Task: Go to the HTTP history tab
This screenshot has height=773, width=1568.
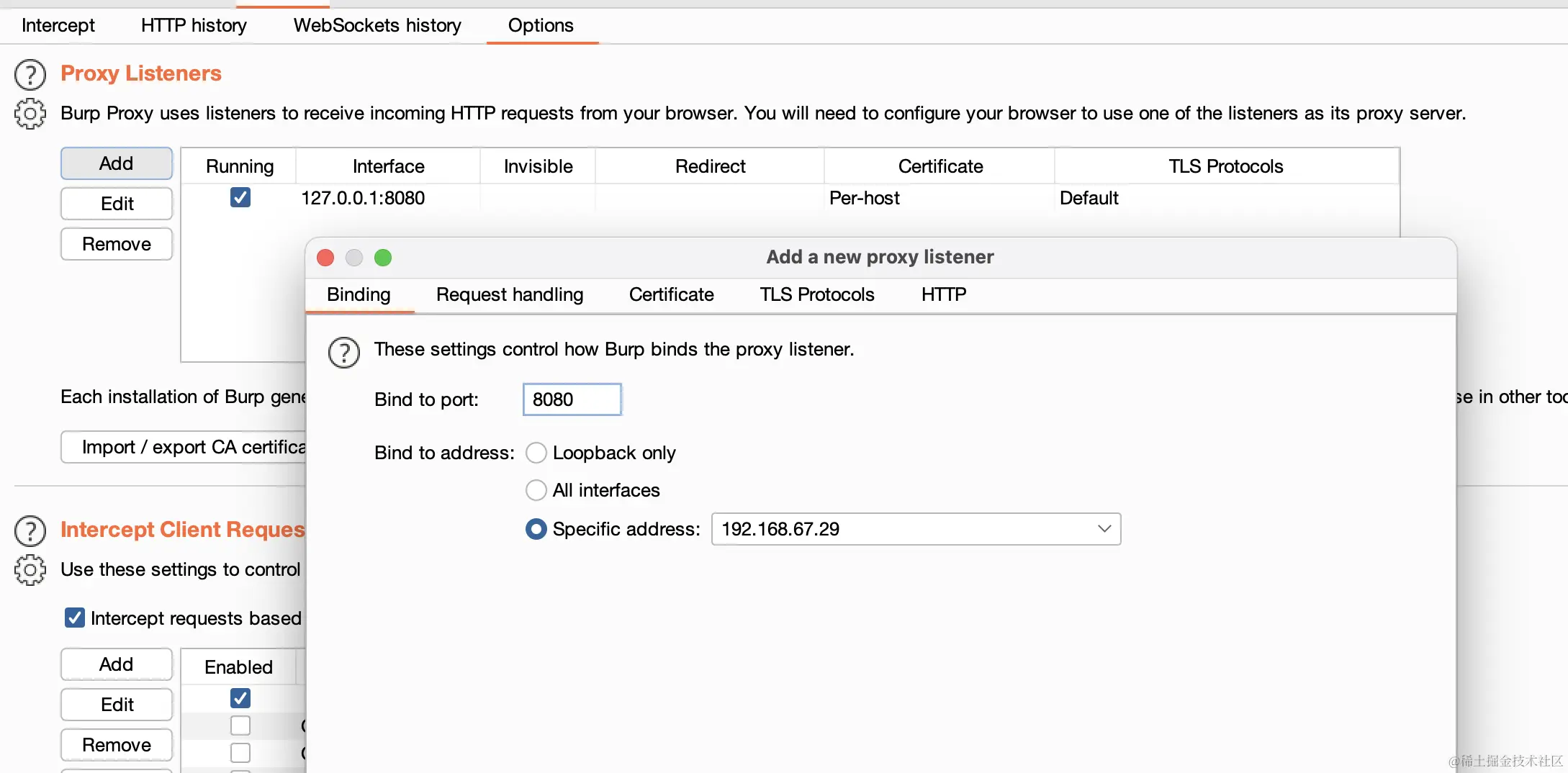Action: coord(194,25)
